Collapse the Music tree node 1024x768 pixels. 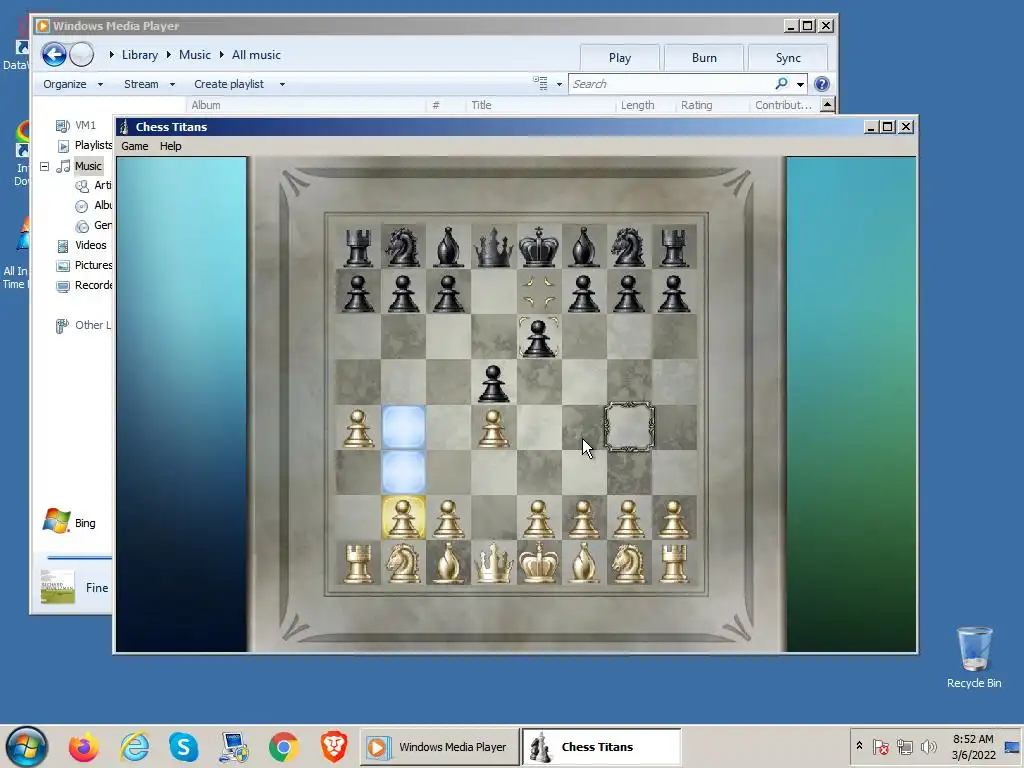44,167
